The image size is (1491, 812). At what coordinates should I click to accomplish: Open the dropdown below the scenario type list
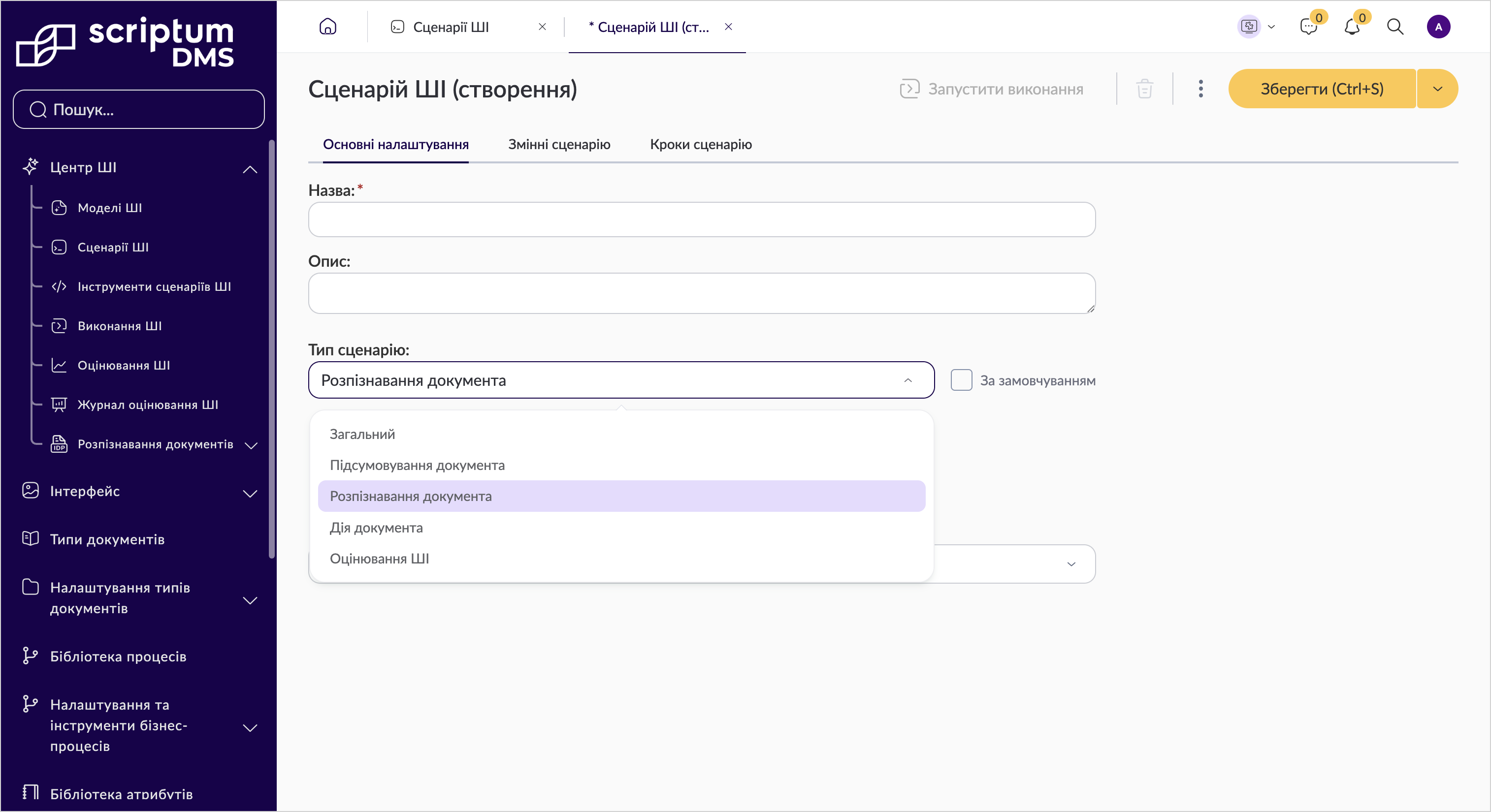1071,564
